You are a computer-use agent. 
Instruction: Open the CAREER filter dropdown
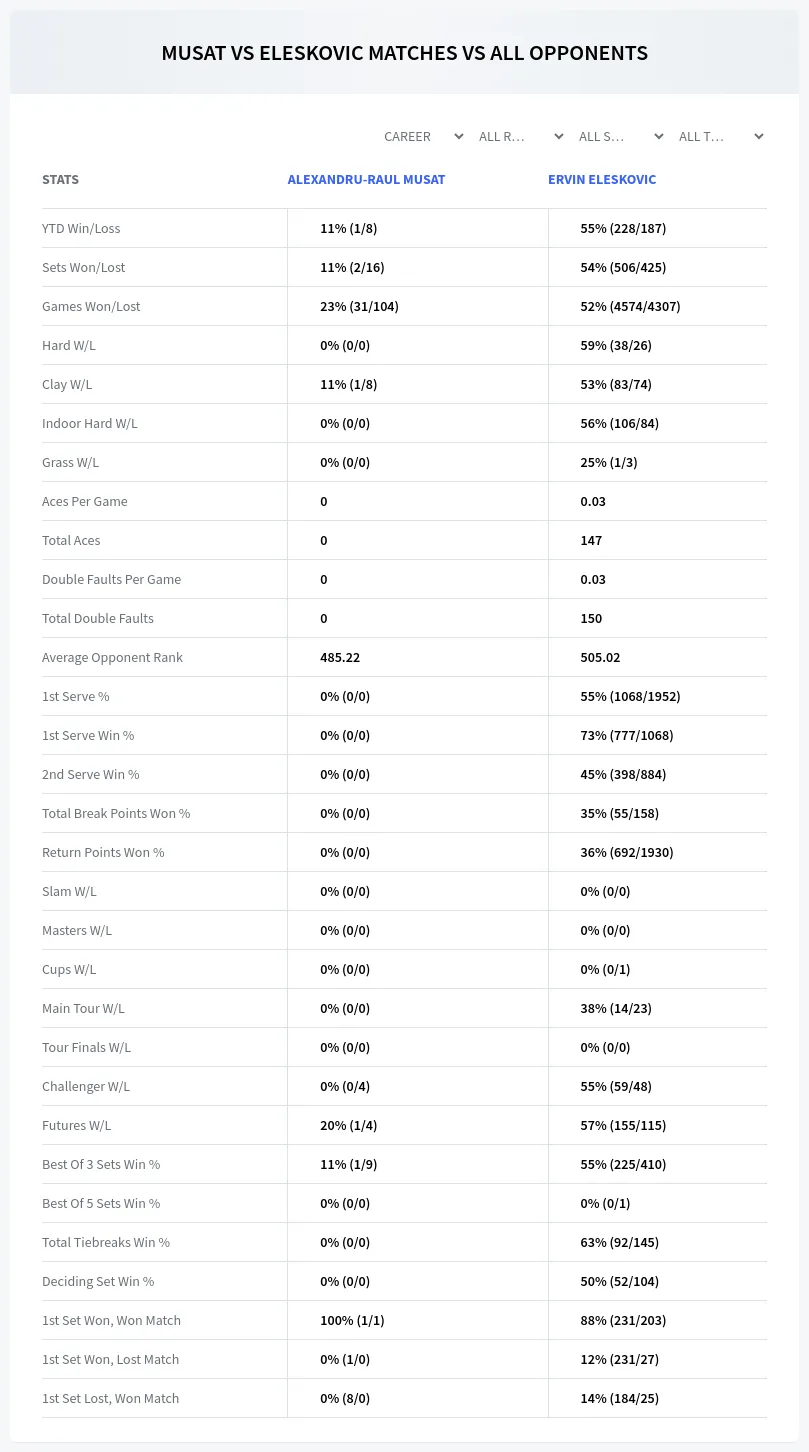click(x=424, y=136)
